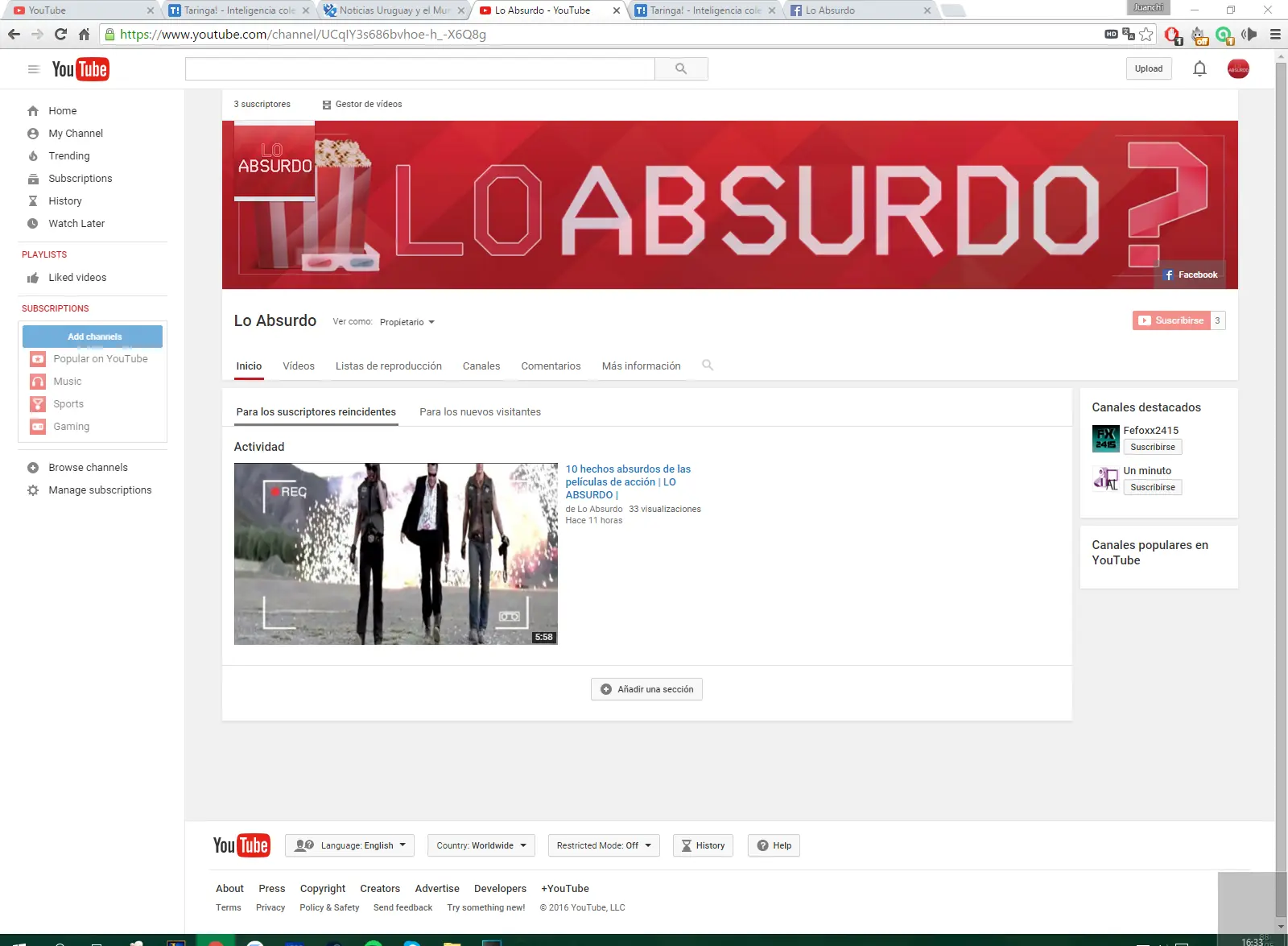Open the Comentarios tab
The image size is (1288, 946).
point(551,366)
